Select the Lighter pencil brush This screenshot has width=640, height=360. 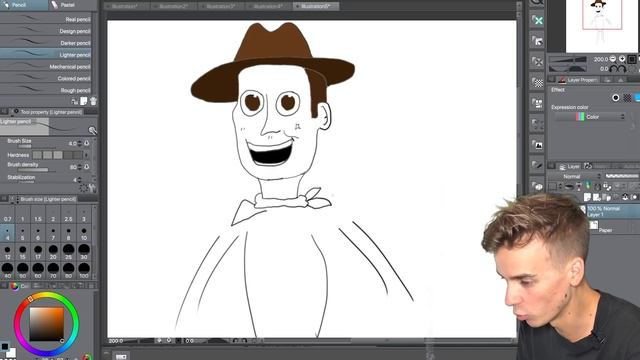[x=46, y=54]
